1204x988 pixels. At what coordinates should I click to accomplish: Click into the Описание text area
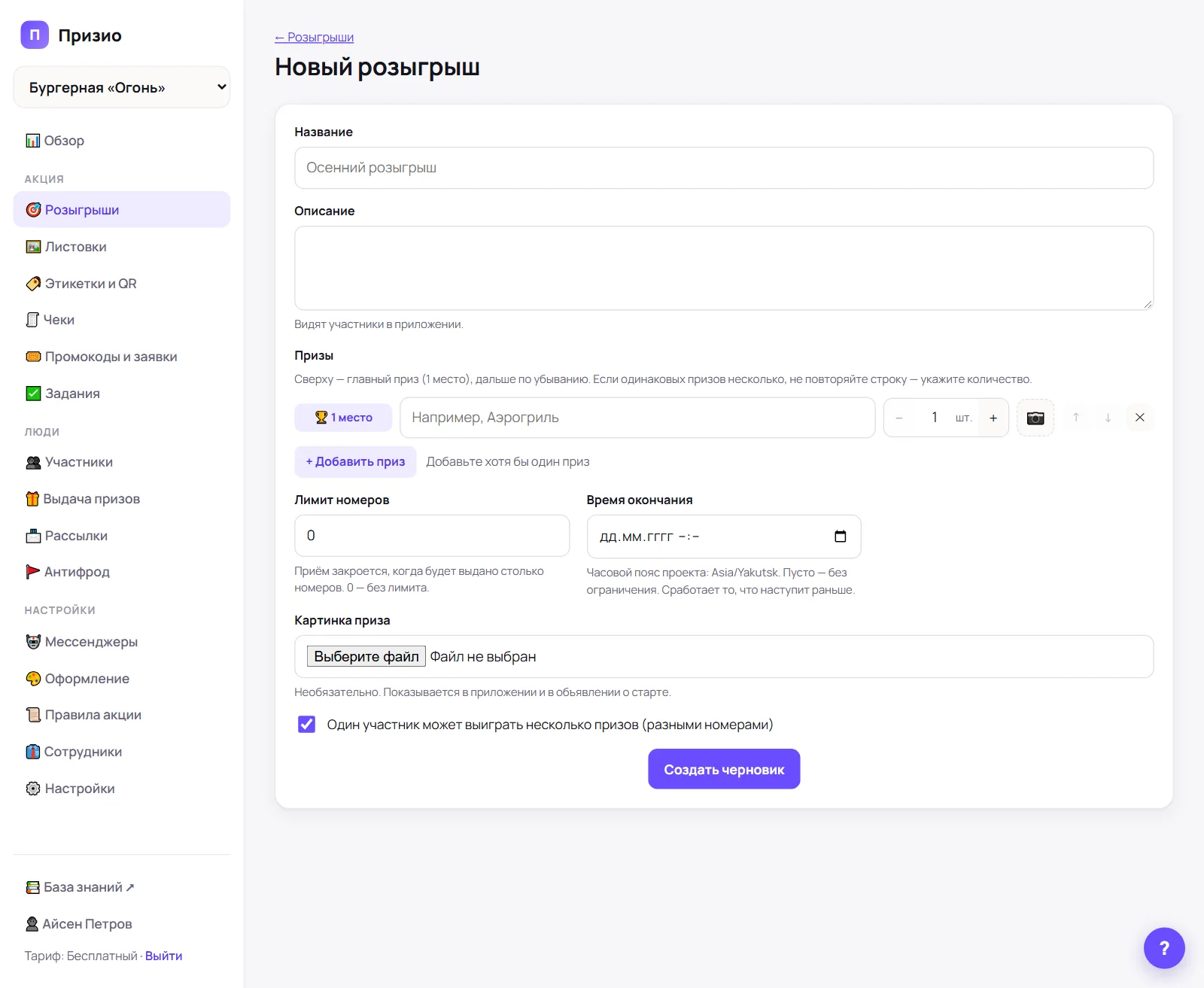[x=724, y=268]
